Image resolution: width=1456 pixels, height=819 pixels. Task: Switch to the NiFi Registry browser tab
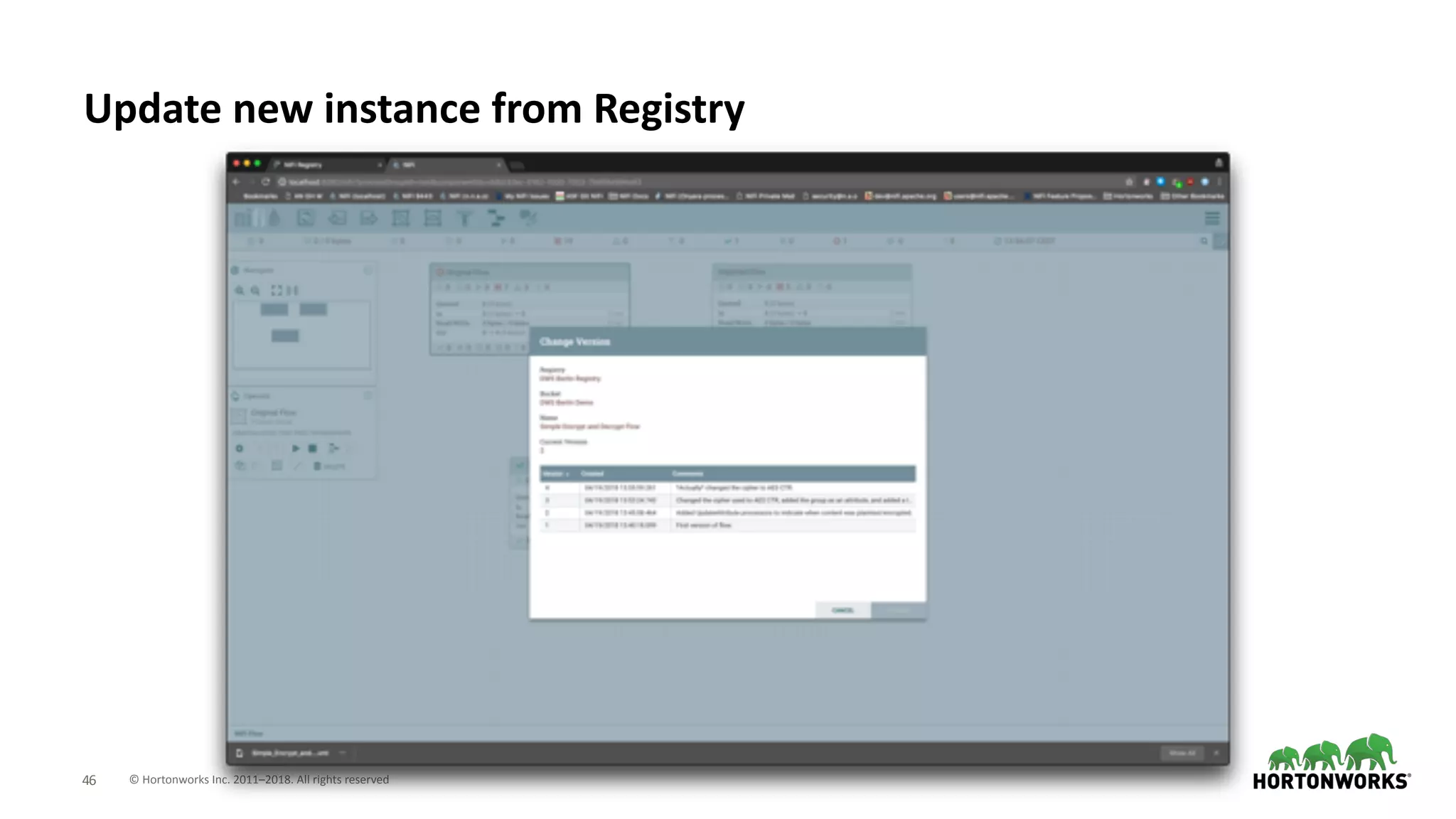coord(327,165)
